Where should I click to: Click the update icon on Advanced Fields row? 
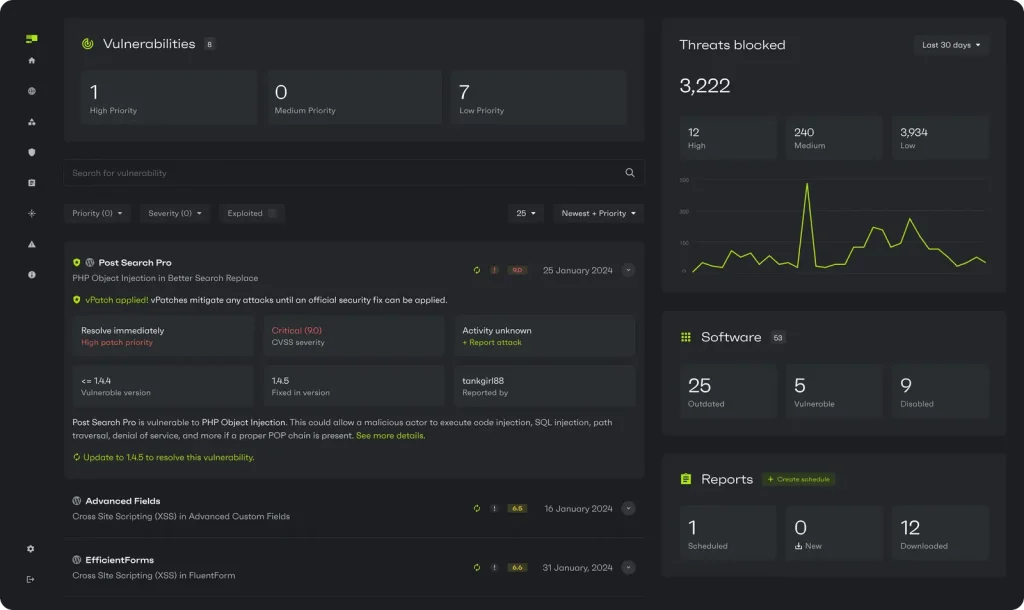coord(477,508)
